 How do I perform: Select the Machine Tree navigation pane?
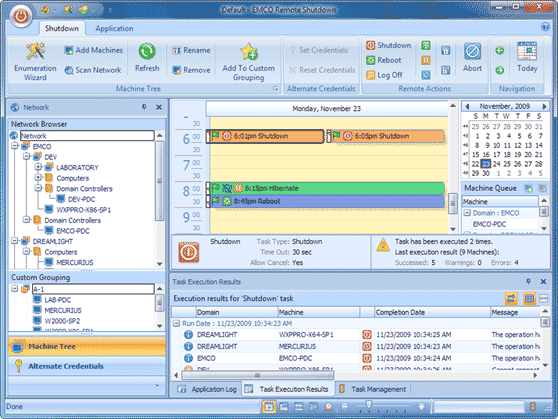click(x=87, y=346)
